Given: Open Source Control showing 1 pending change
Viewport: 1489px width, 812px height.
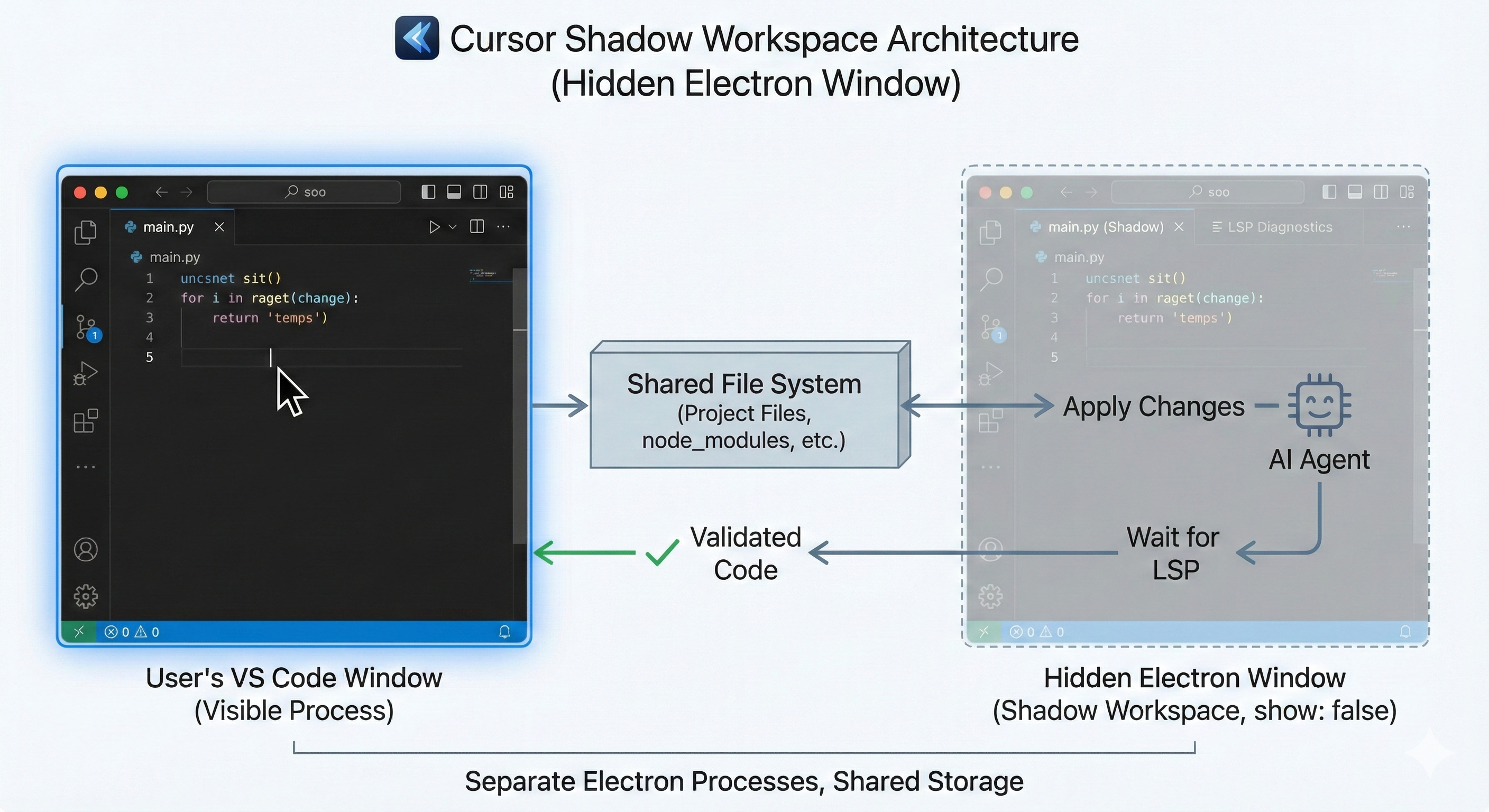Looking at the screenshot, I should click(86, 327).
